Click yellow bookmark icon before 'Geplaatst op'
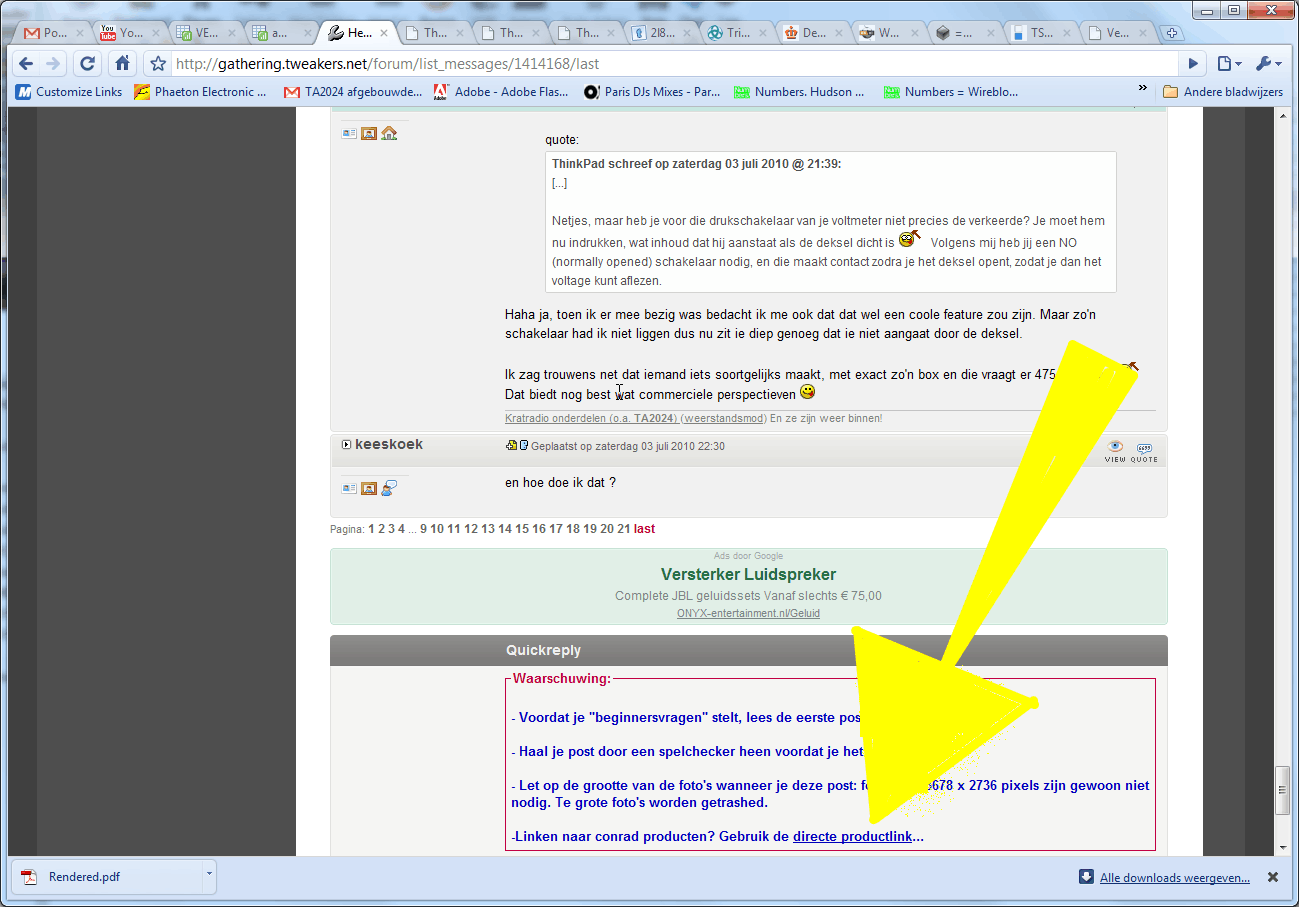Screen dimensions: 1299x907 [511, 446]
